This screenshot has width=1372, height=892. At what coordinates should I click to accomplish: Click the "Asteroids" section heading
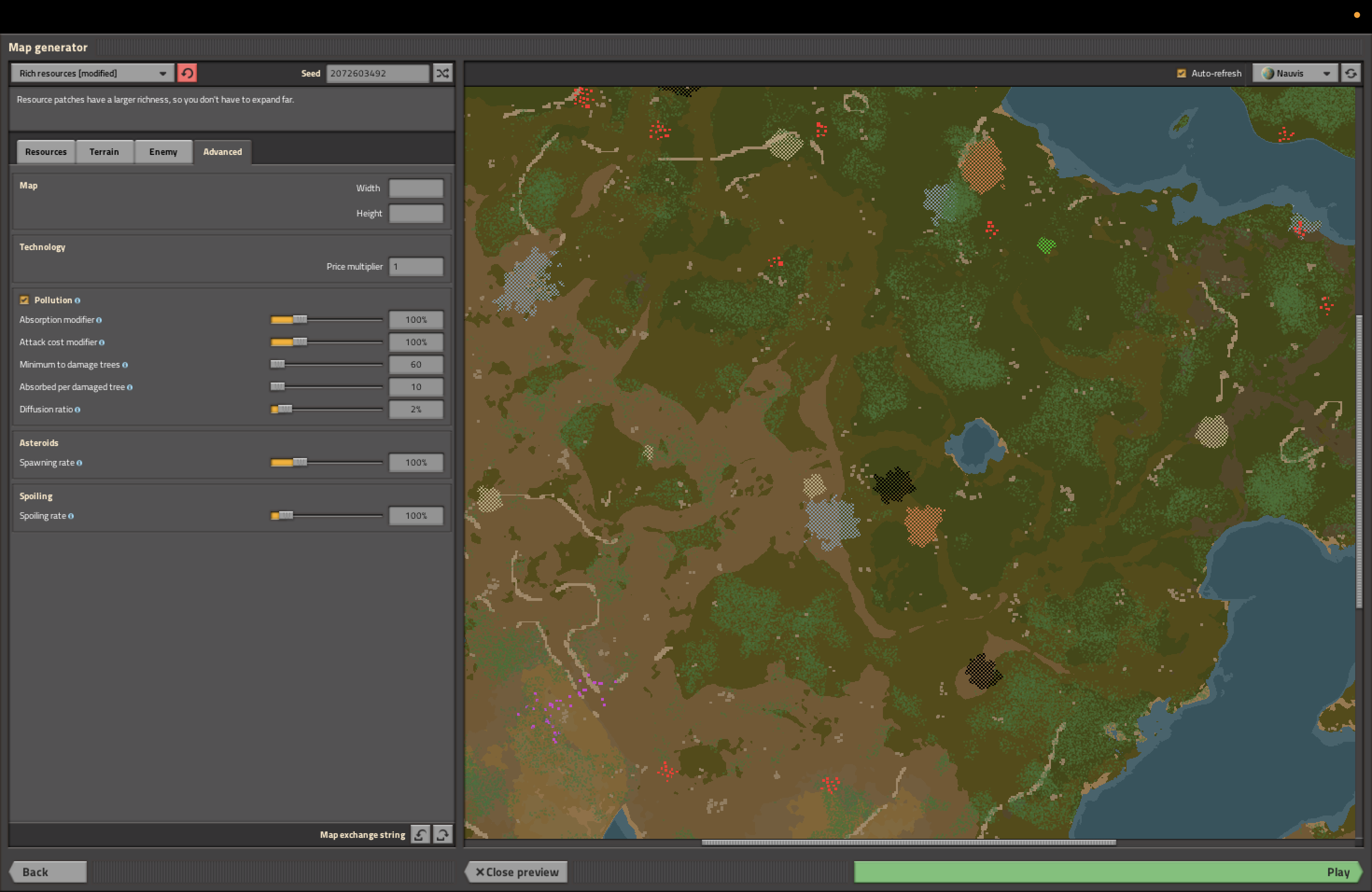[39, 443]
